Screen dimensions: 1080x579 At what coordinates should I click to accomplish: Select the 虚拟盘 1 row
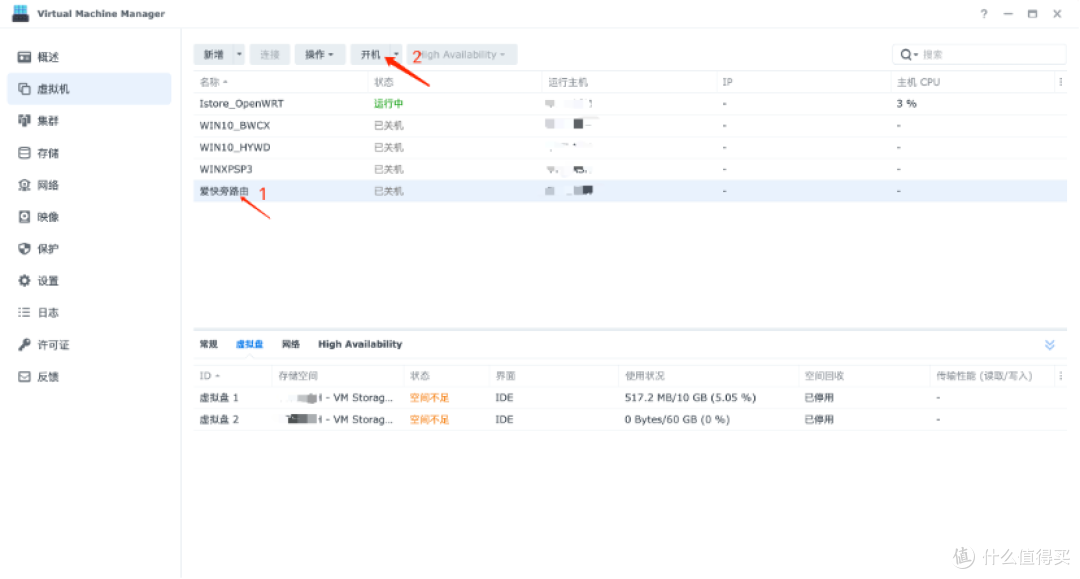point(630,398)
